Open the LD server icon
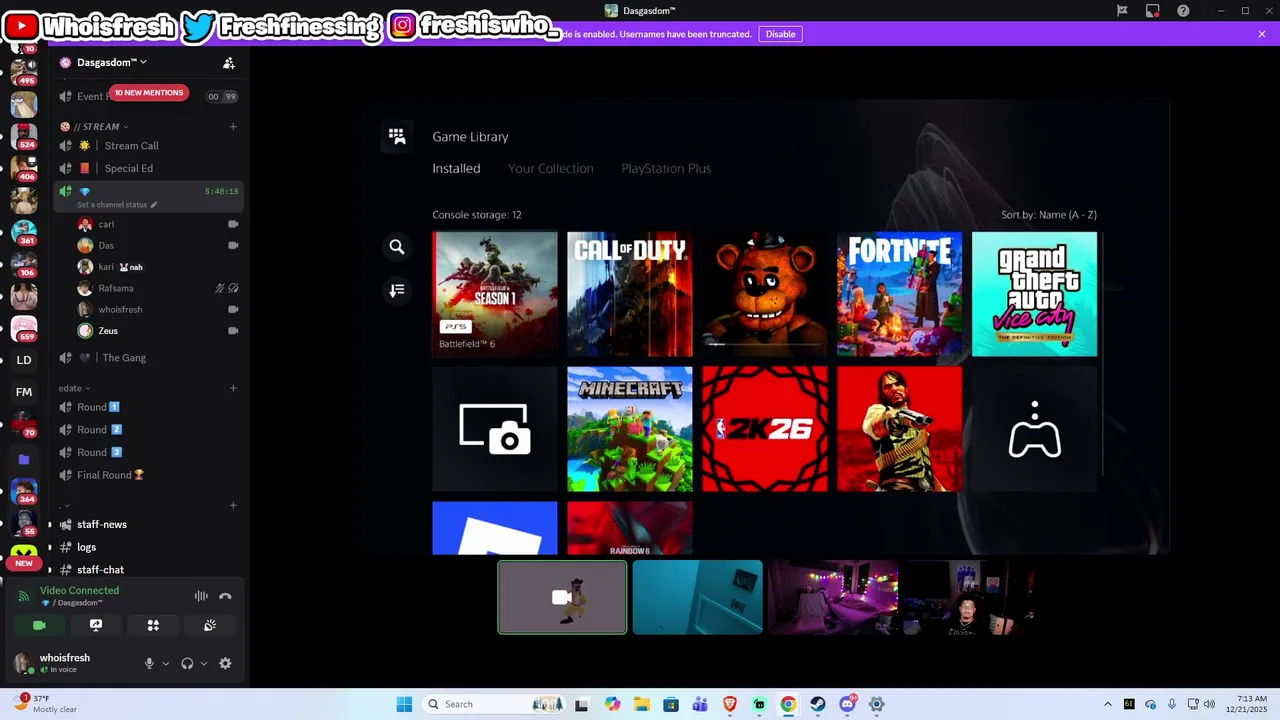Image resolution: width=1280 pixels, height=720 pixels. click(x=24, y=360)
